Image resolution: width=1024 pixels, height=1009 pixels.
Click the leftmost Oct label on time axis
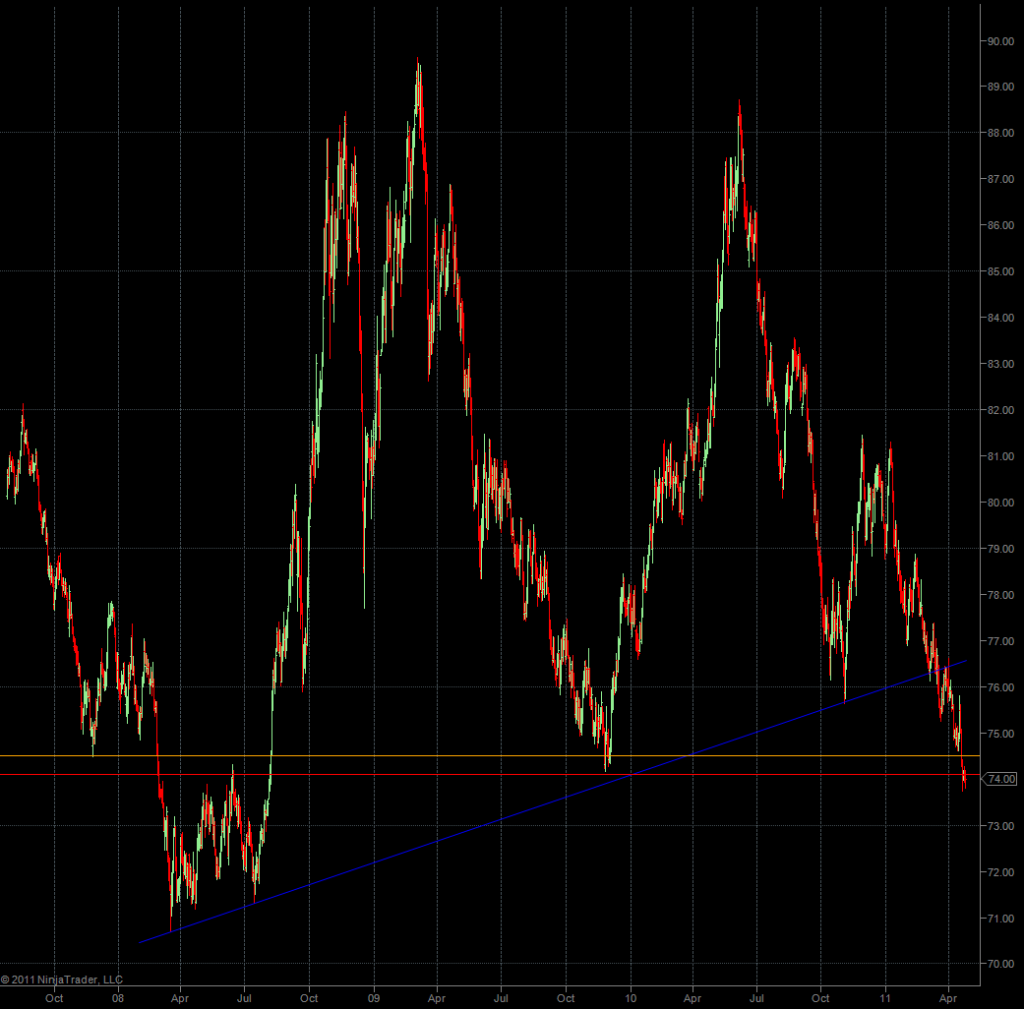[54, 998]
